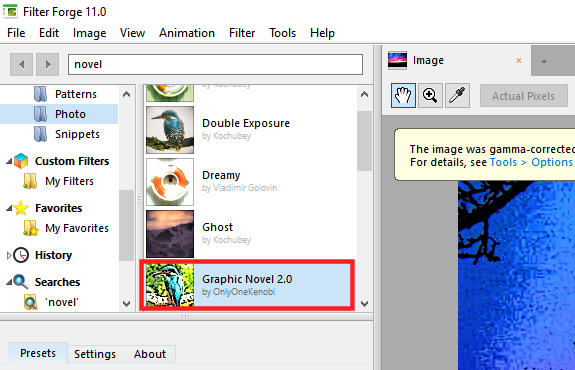Select the Eyedropper tool
575x370 pixels.
coord(457,96)
